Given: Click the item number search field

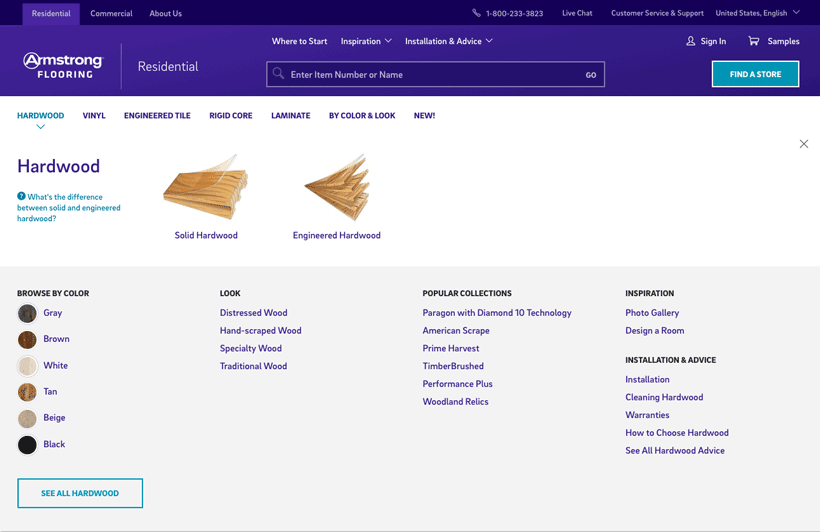Looking at the screenshot, I should click(x=430, y=74).
